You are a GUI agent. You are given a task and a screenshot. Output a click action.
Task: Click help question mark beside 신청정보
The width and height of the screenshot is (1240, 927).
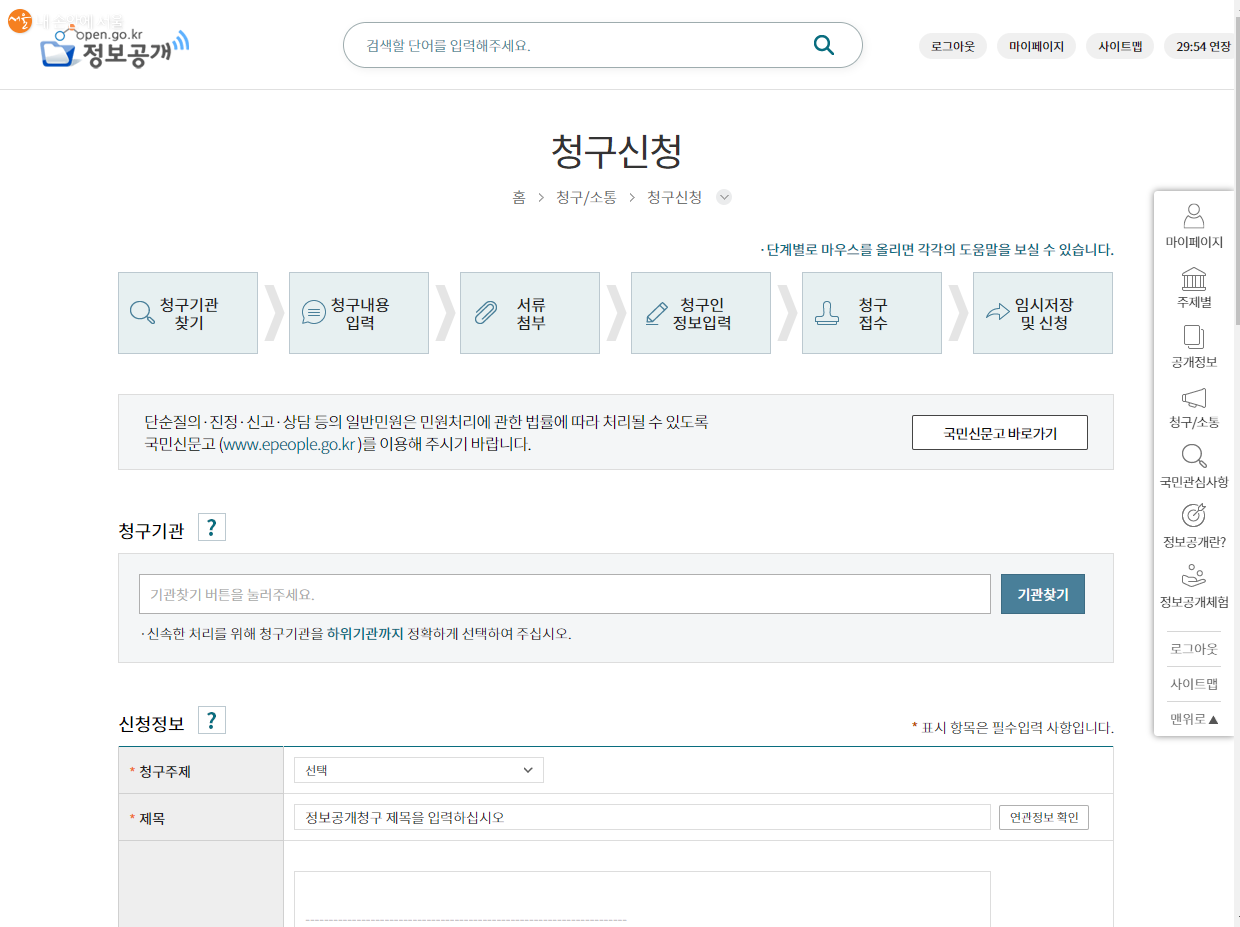click(x=212, y=721)
